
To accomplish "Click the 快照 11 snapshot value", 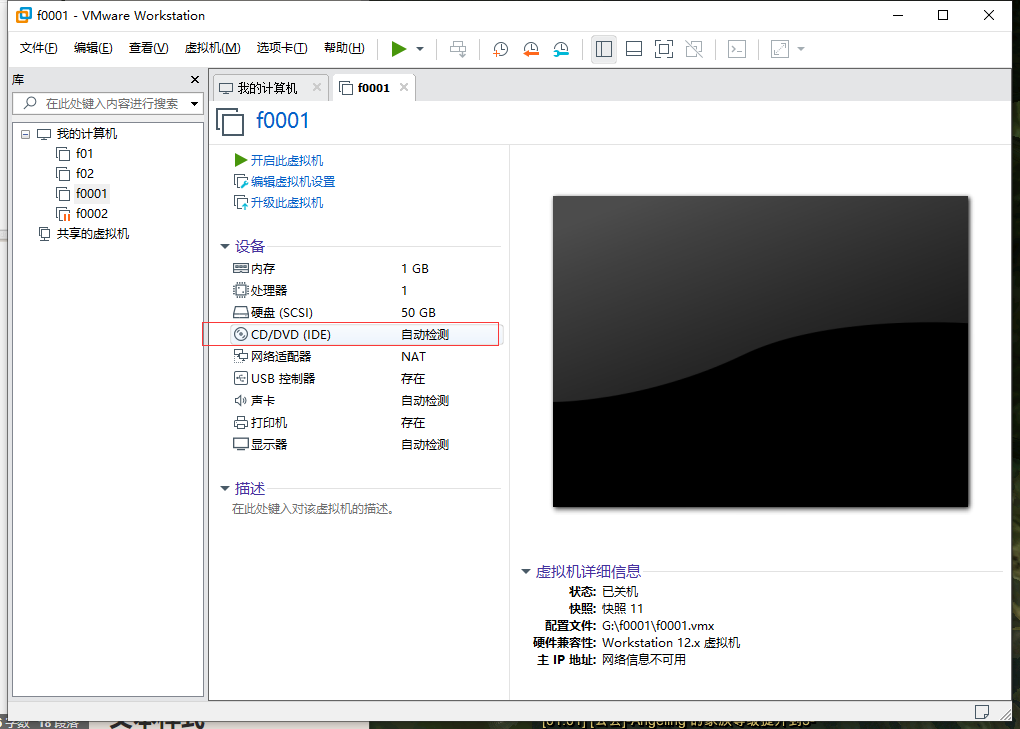I will point(623,609).
